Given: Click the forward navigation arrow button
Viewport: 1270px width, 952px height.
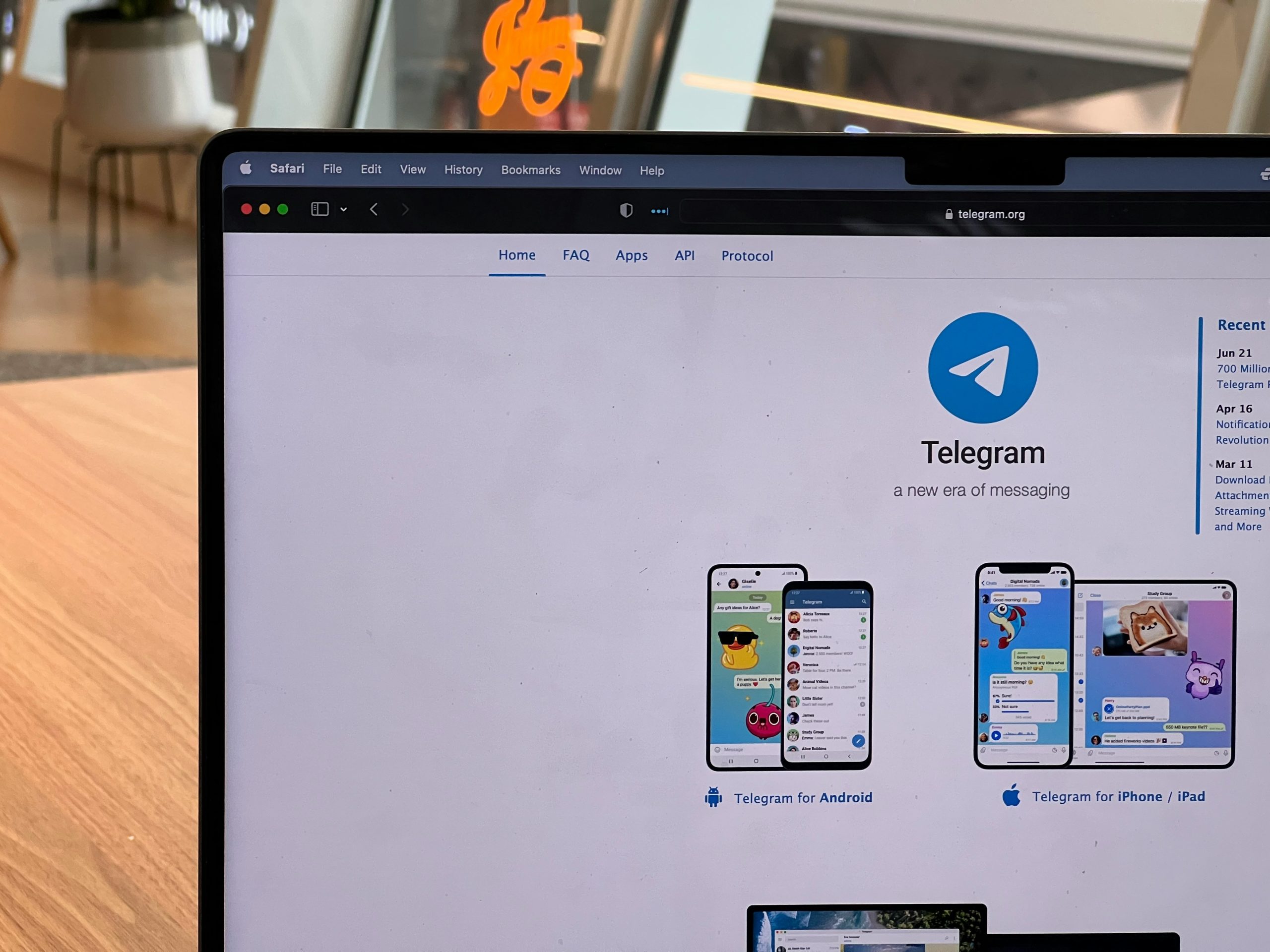Looking at the screenshot, I should click(405, 209).
